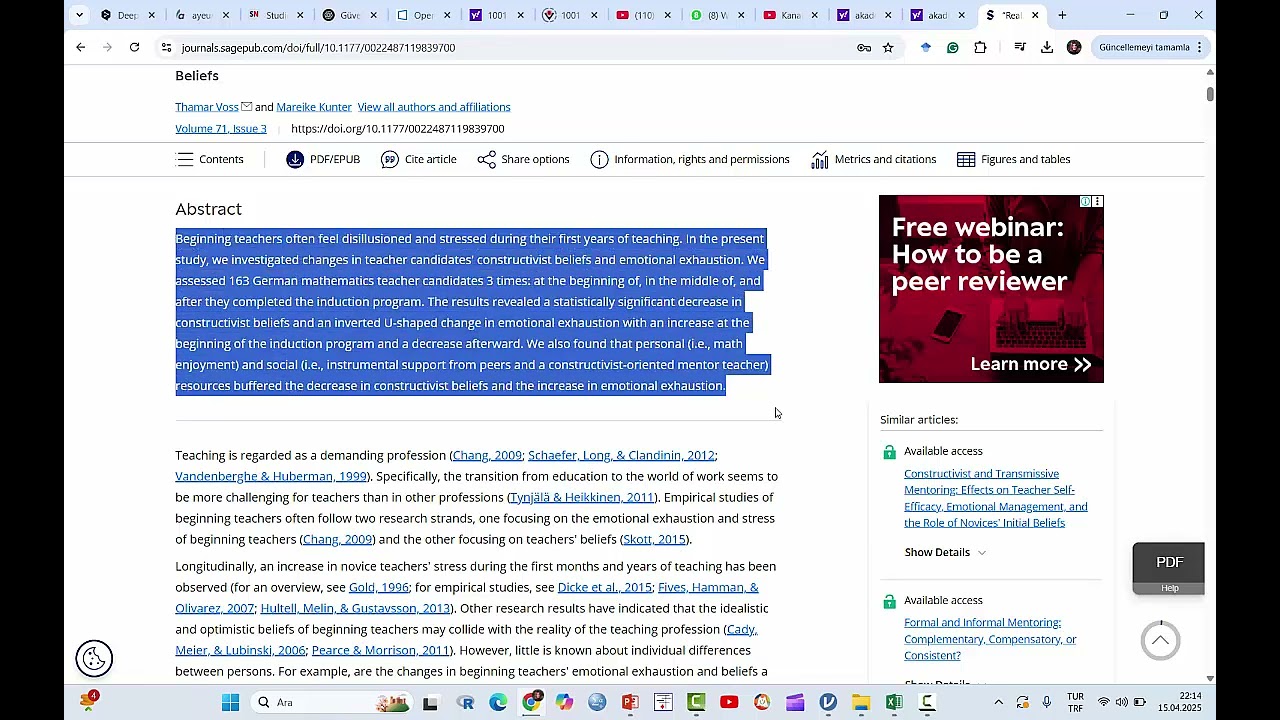The width and height of the screenshot is (1280, 720).
Task: Close the webinar advertisement
Action: (x=1097, y=202)
